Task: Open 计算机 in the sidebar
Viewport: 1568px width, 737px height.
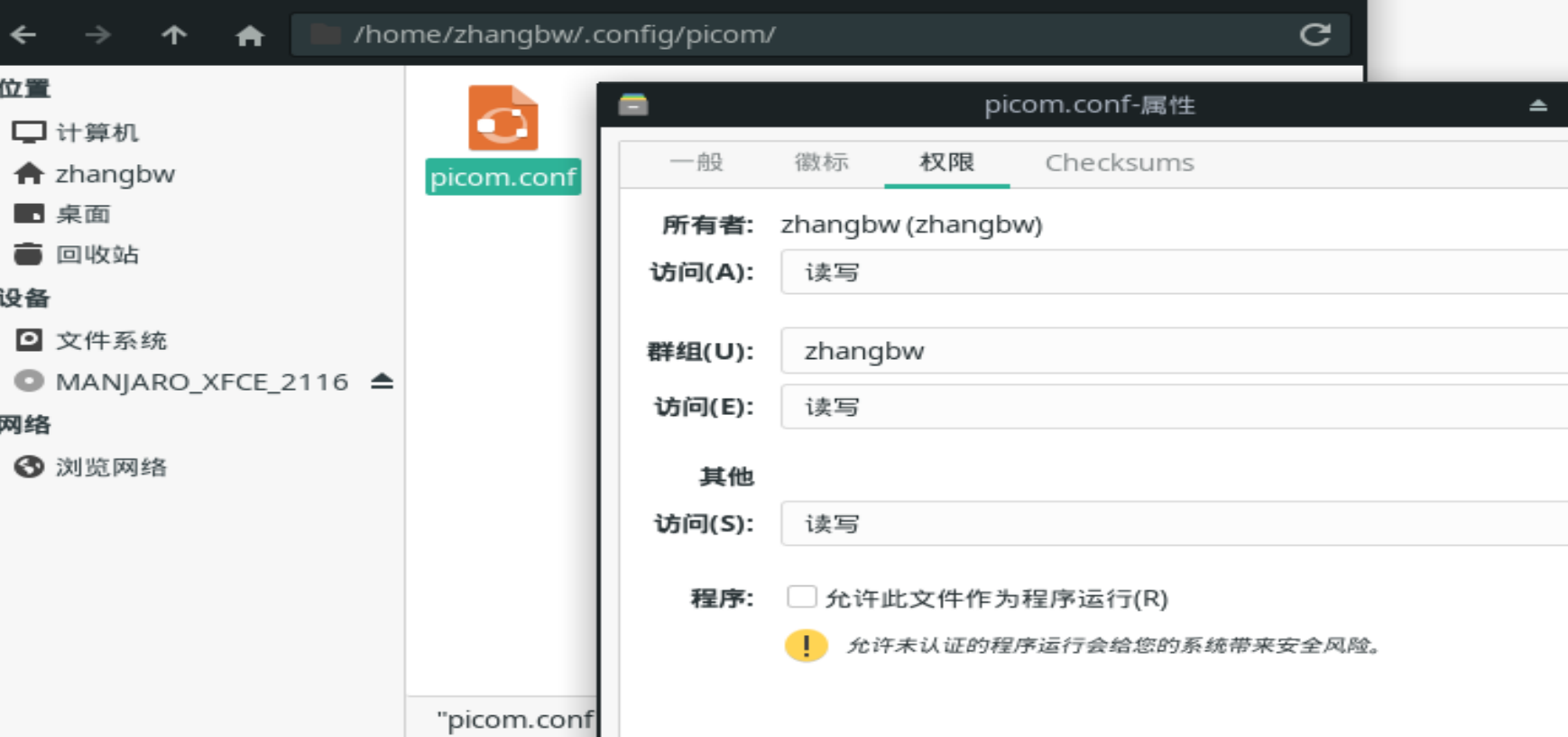Action: click(x=97, y=133)
